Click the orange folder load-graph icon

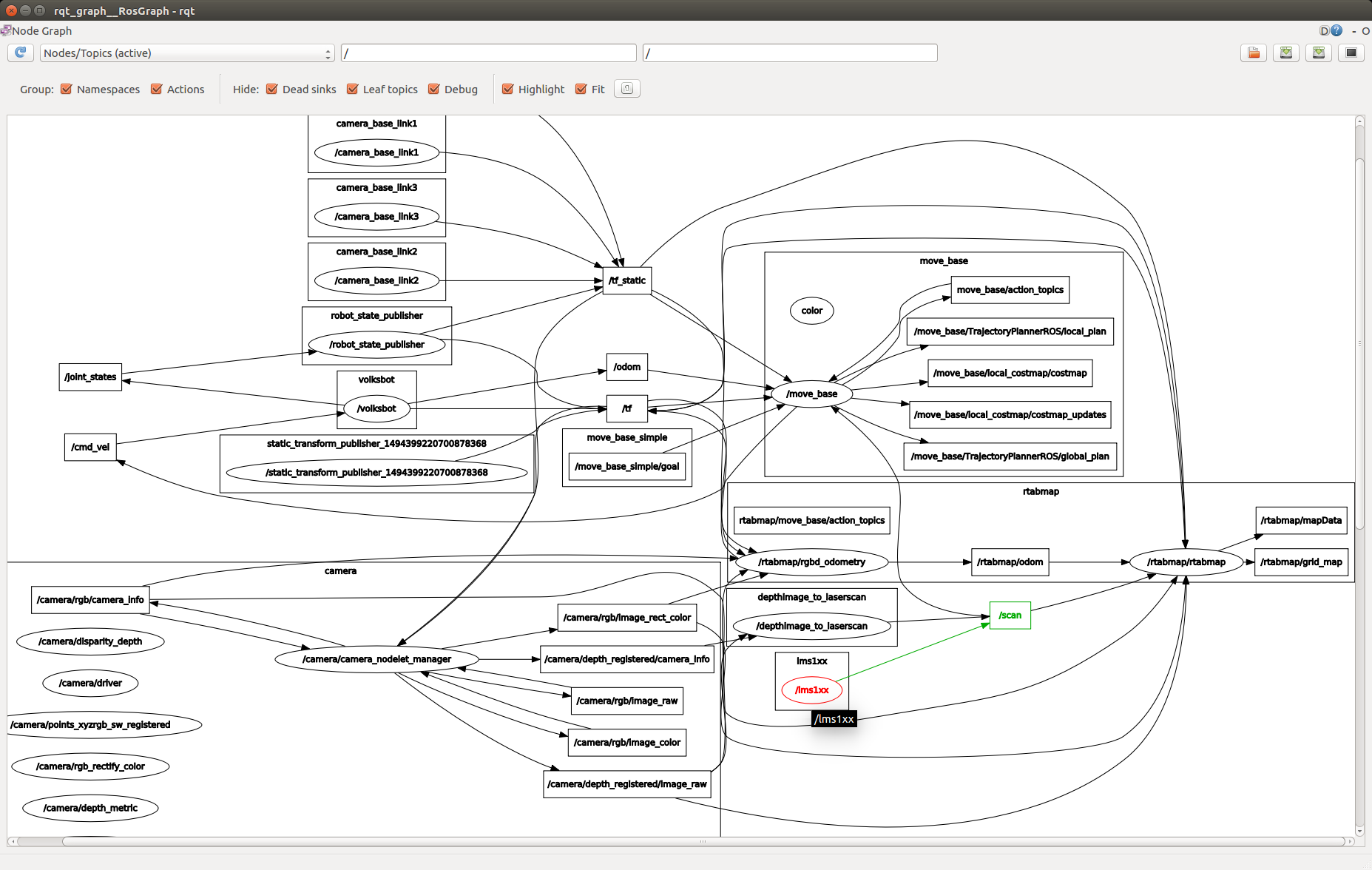click(1254, 53)
